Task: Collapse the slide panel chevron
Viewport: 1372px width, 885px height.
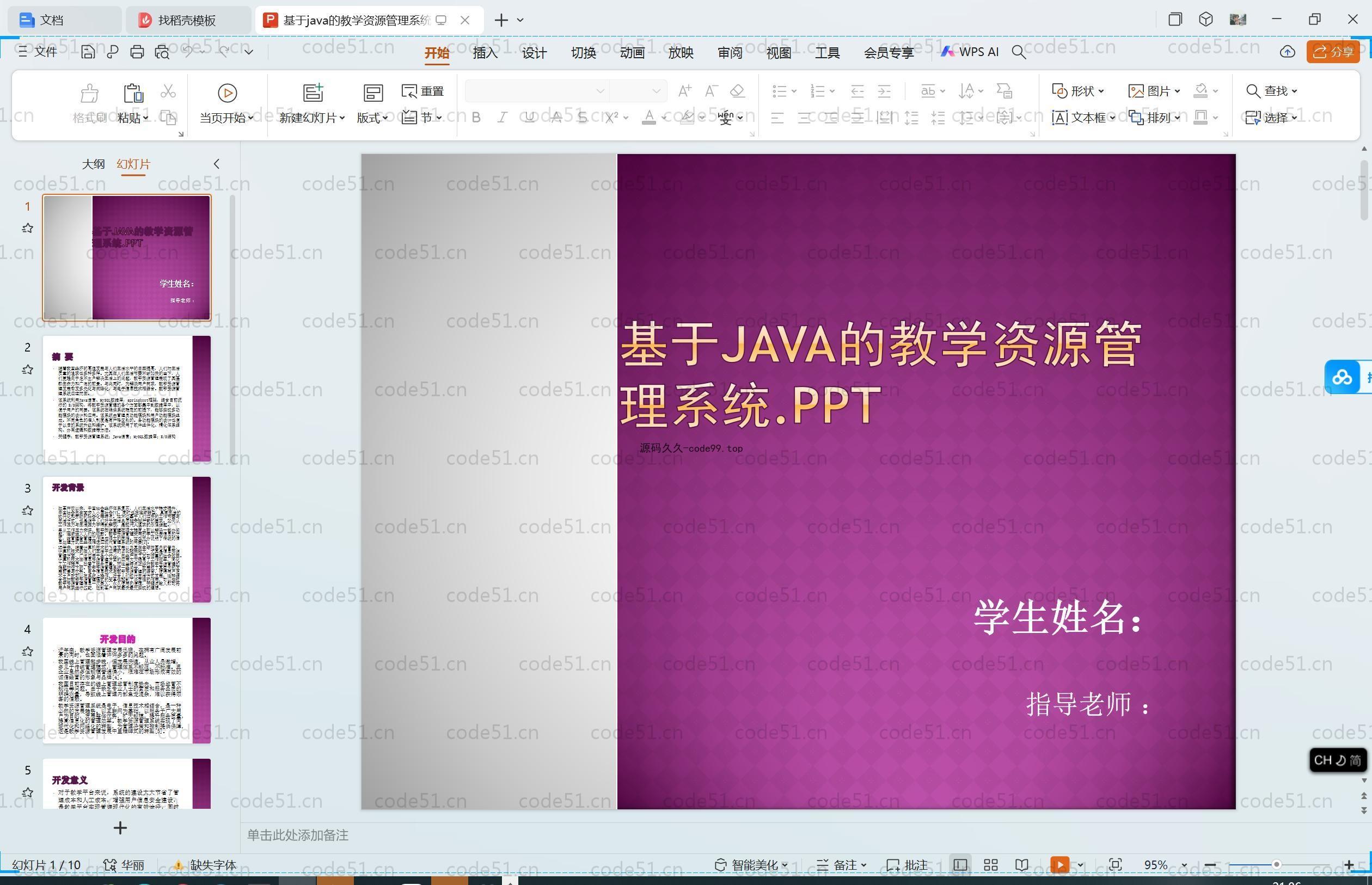Action: coord(217,164)
